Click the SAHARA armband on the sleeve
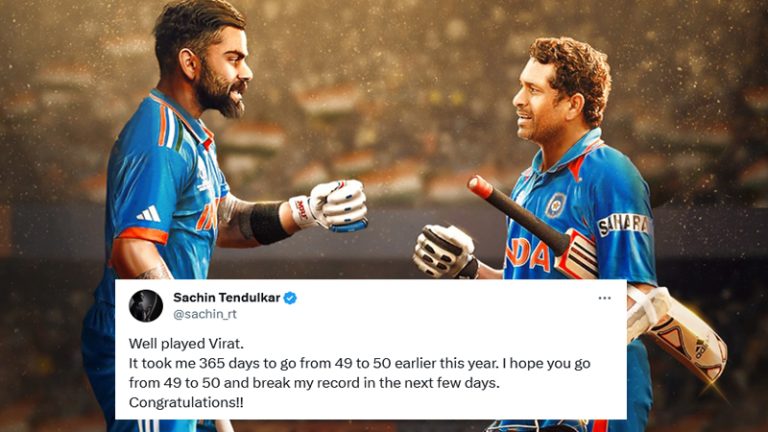The height and width of the screenshot is (432, 768). point(623,225)
